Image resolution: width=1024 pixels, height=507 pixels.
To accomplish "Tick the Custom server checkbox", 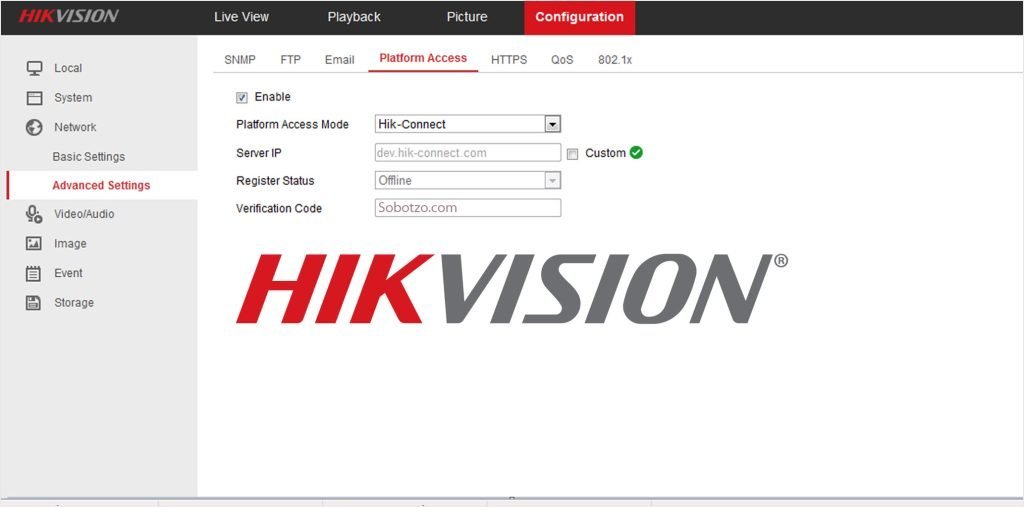I will pyautogui.click(x=572, y=154).
